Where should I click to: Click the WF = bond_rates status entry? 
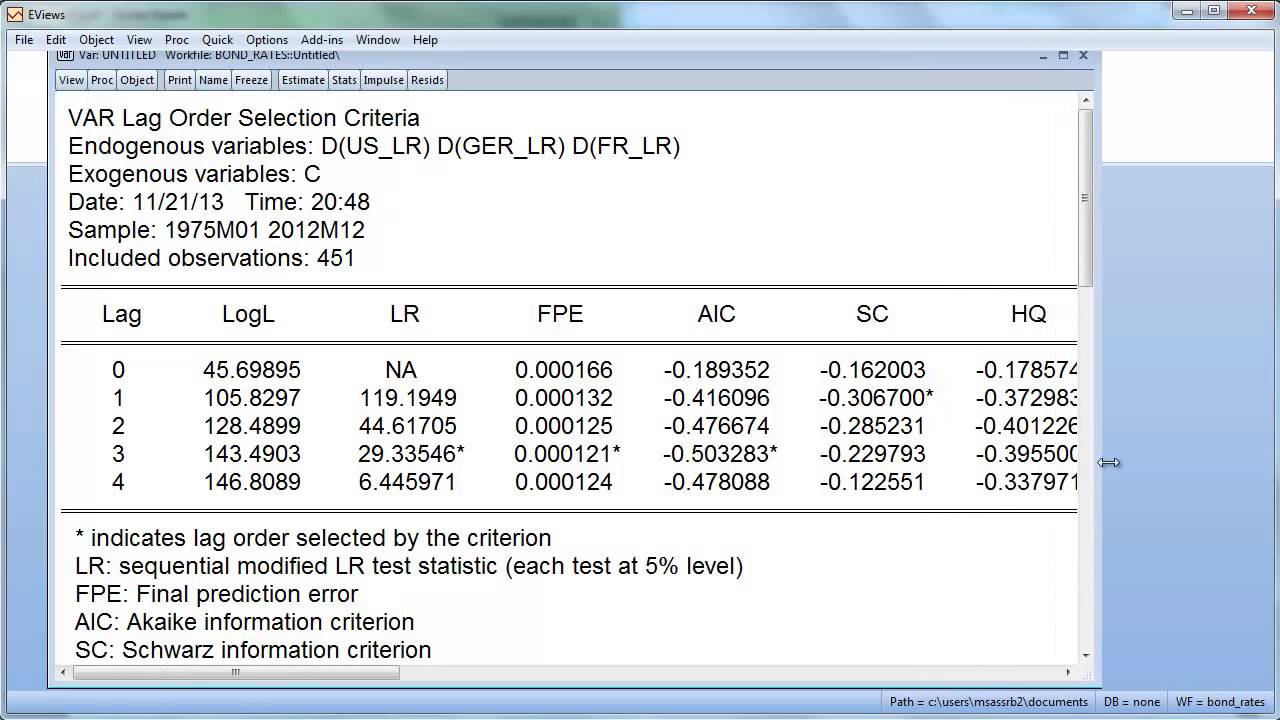tap(1220, 702)
